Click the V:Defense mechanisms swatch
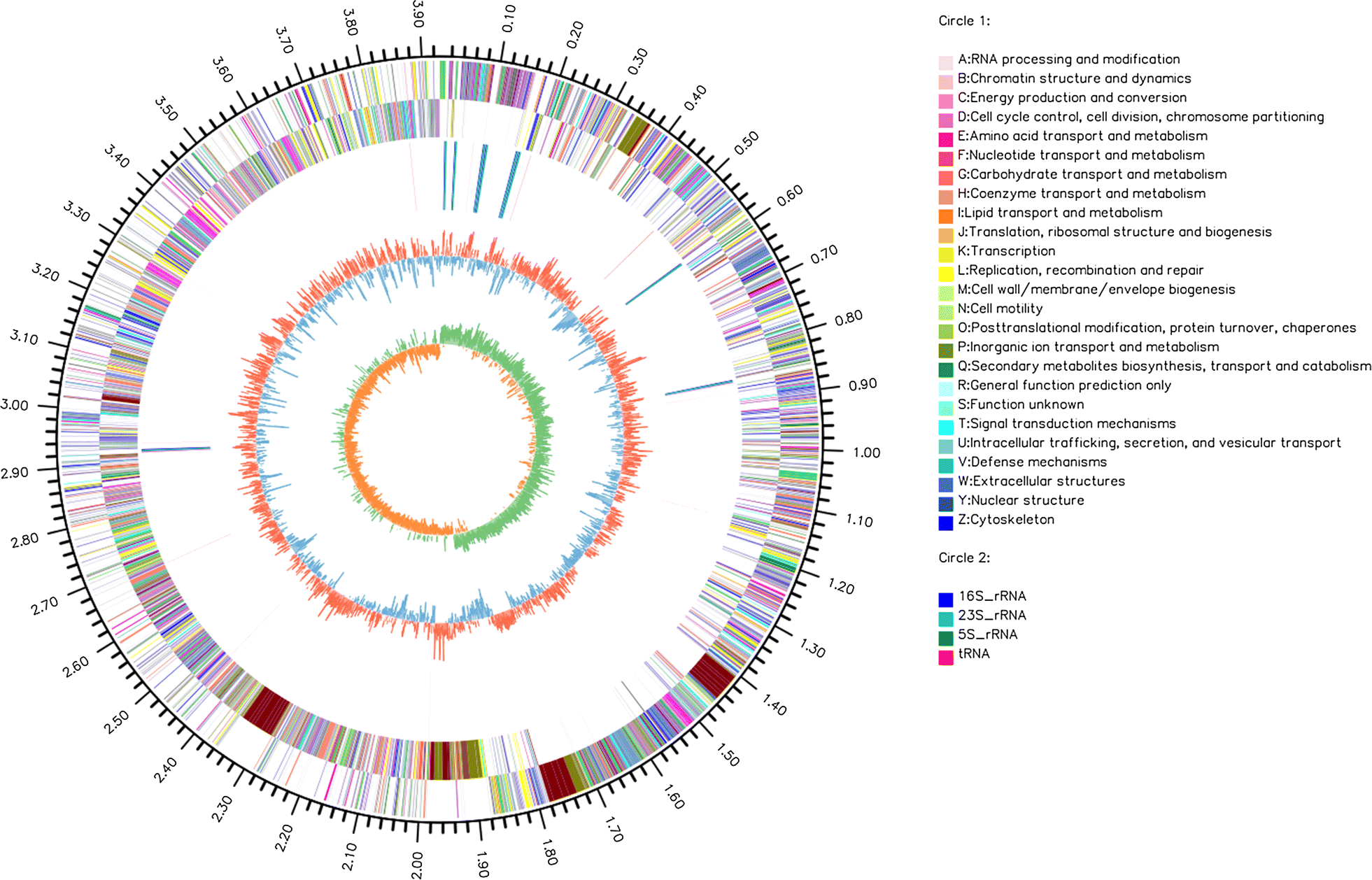The width and height of the screenshot is (1372, 880). pos(945,465)
